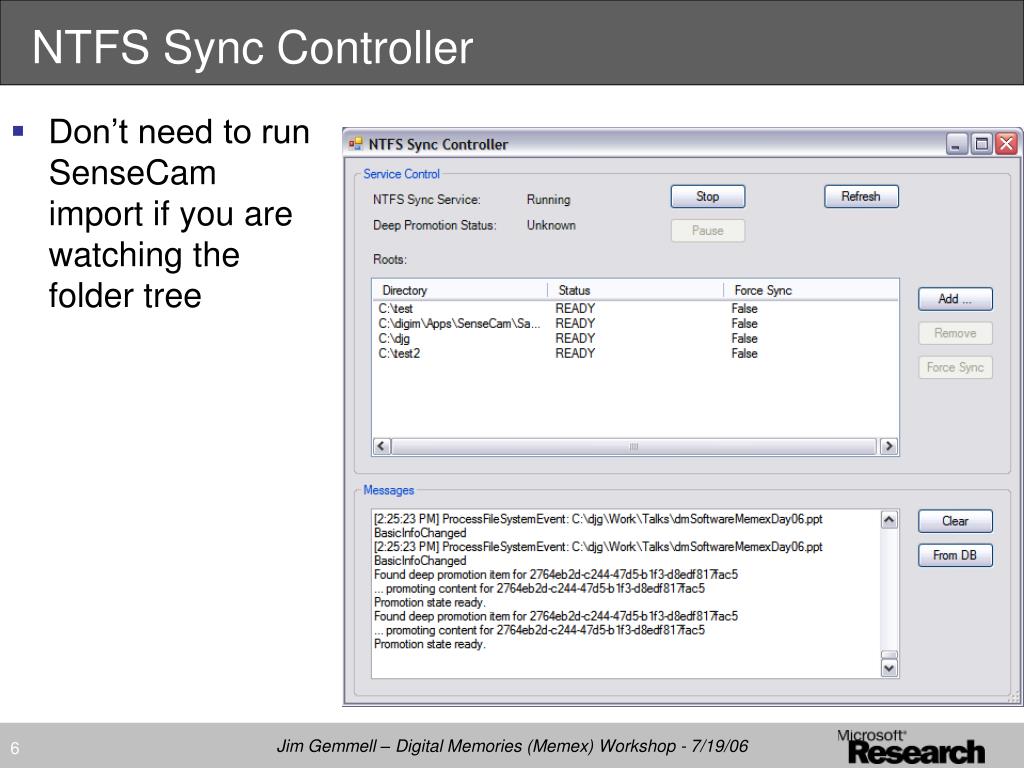Minimize the NTFS Sync Controller window

pyautogui.click(x=956, y=144)
